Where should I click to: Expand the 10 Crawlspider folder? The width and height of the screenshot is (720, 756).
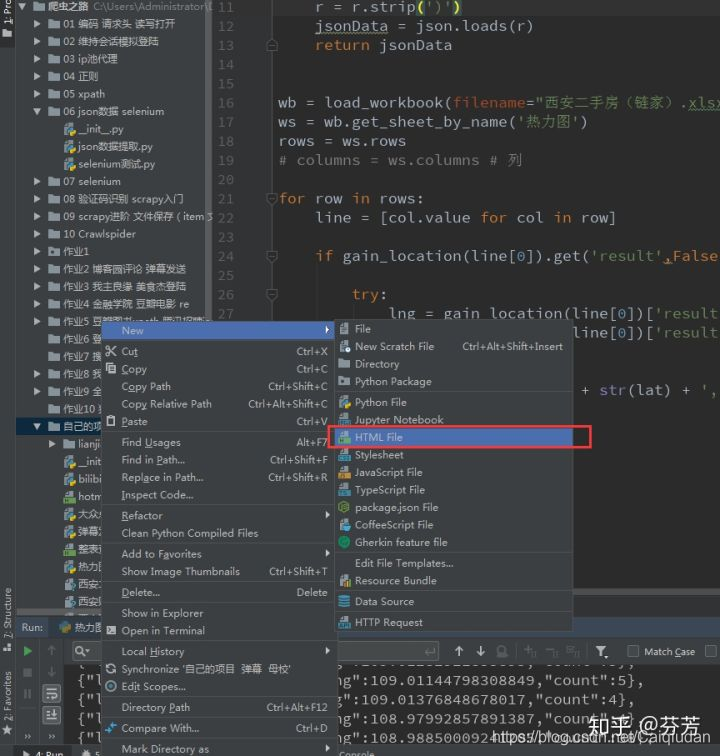[37, 234]
